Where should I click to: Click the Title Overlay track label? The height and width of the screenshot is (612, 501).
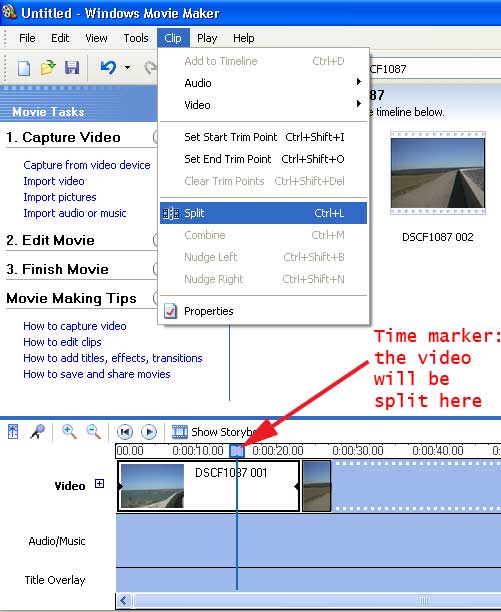55,580
